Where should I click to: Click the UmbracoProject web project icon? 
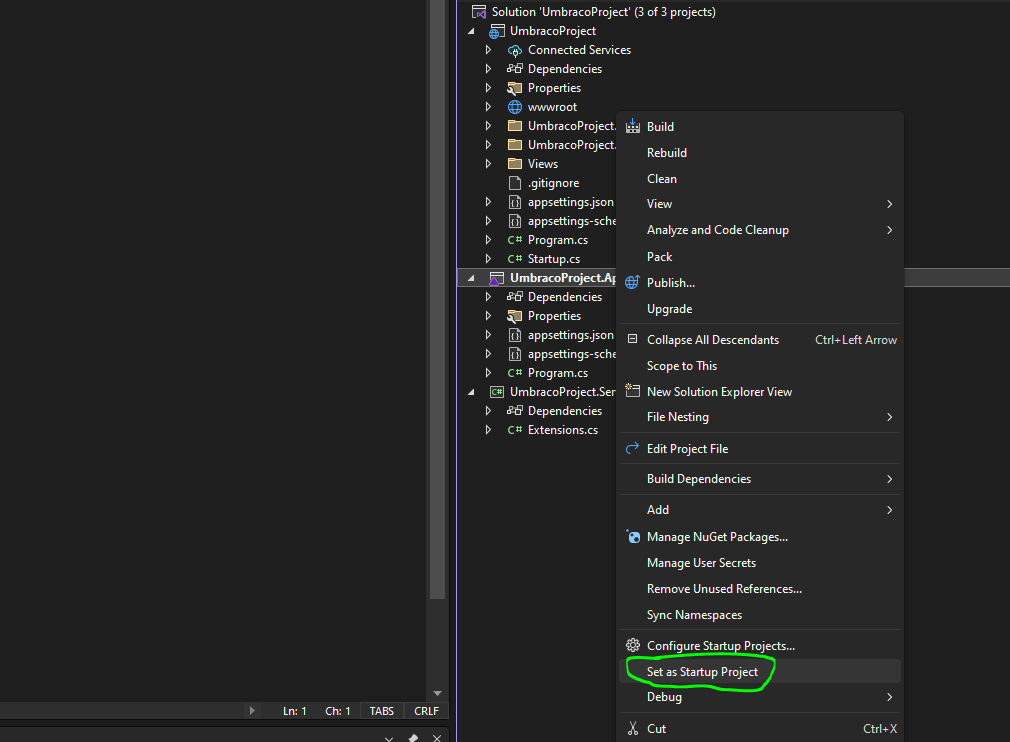[496, 31]
